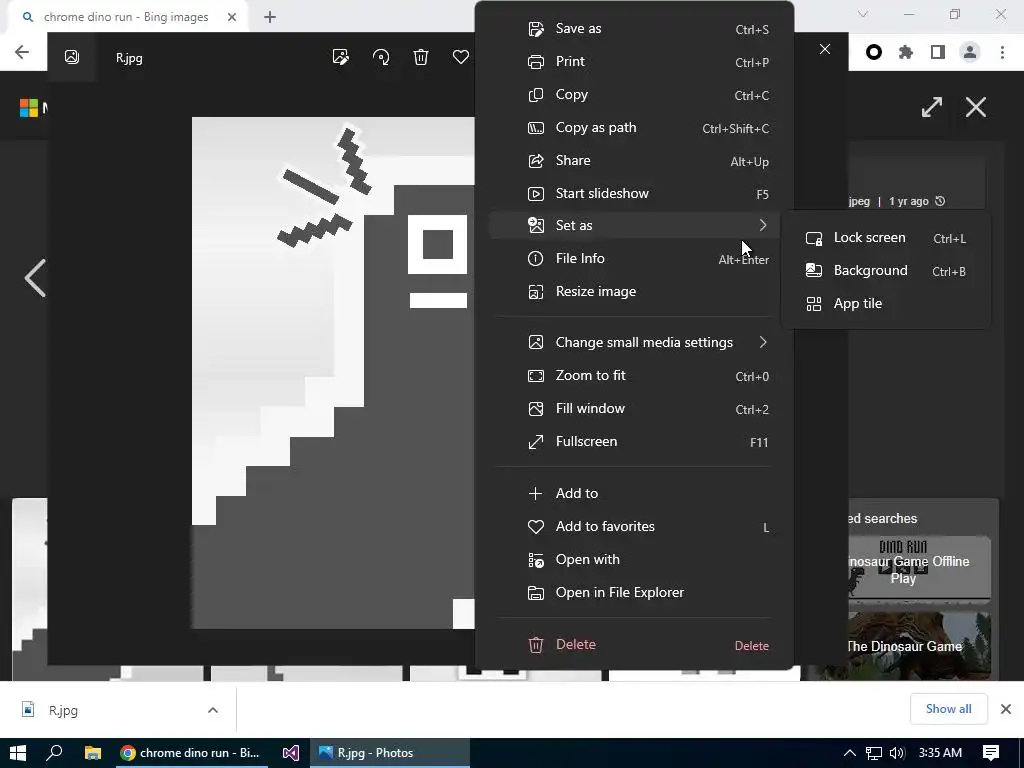
Task: Expand Bing image viewer with diagonal arrows icon
Action: coord(932,107)
